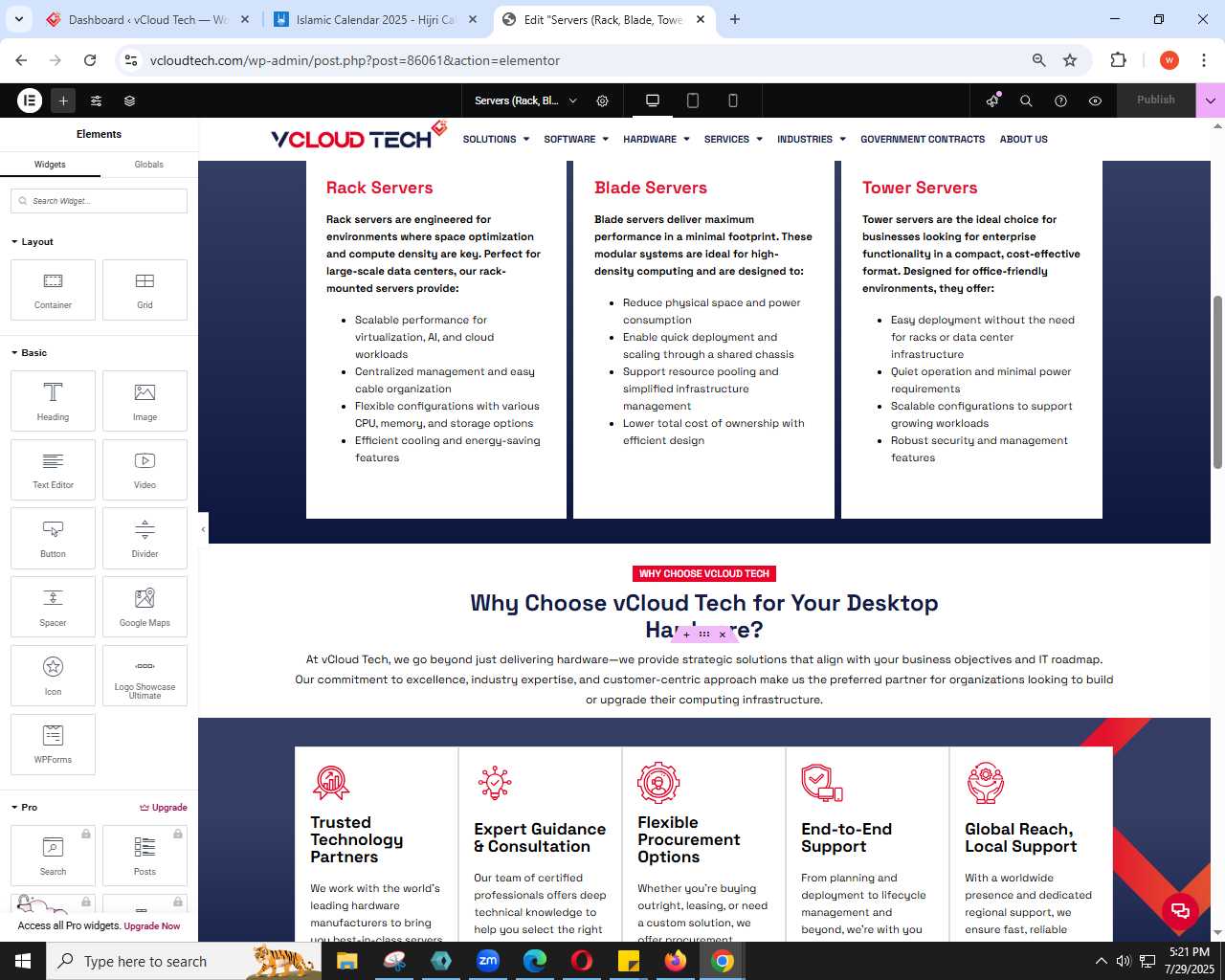Select the Container widget
Image resolution: width=1225 pixels, height=980 pixels.
click(x=53, y=290)
